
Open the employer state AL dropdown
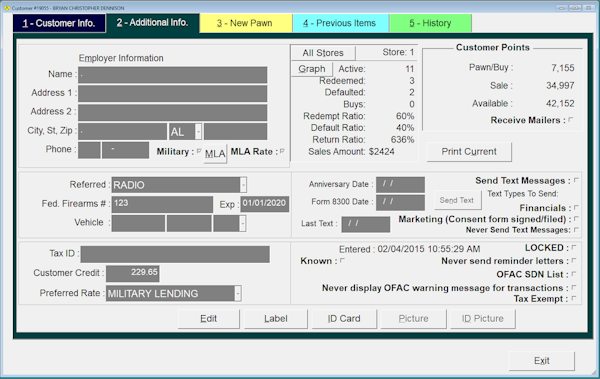tap(198, 132)
